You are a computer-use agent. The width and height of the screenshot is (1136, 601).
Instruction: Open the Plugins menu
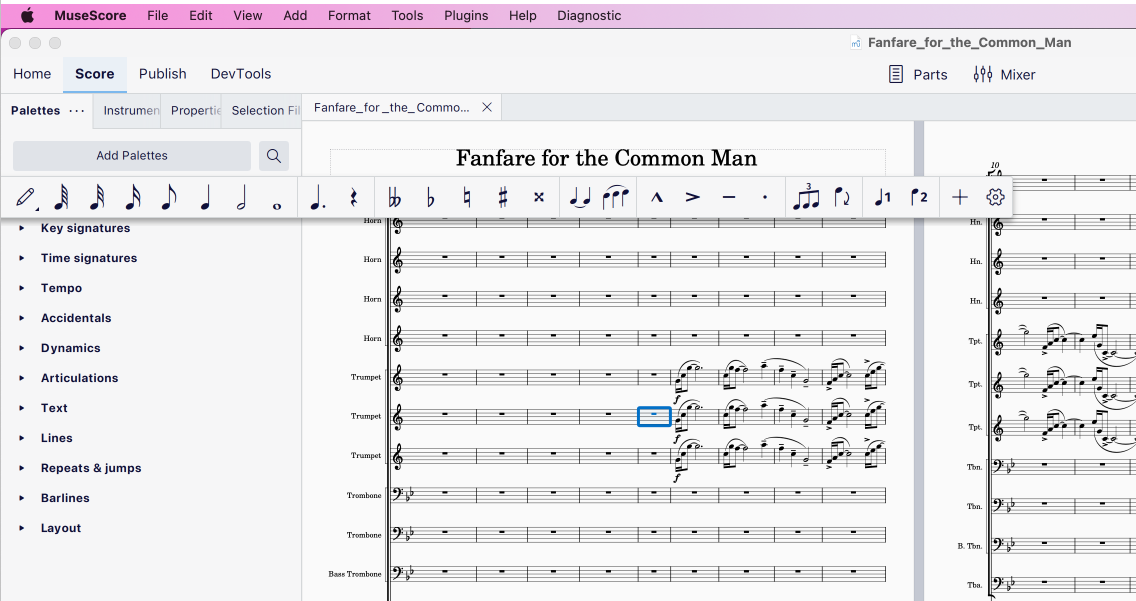click(466, 15)
